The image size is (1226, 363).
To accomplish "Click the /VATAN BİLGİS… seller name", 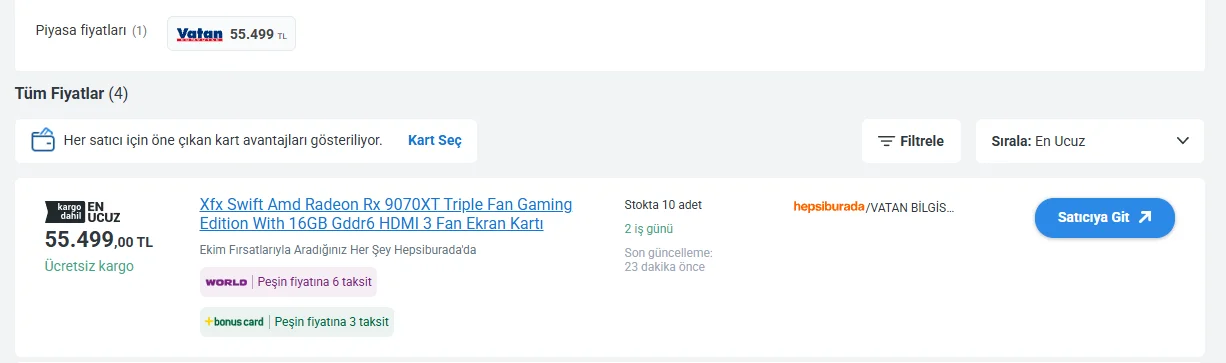I will coord(910,207).
